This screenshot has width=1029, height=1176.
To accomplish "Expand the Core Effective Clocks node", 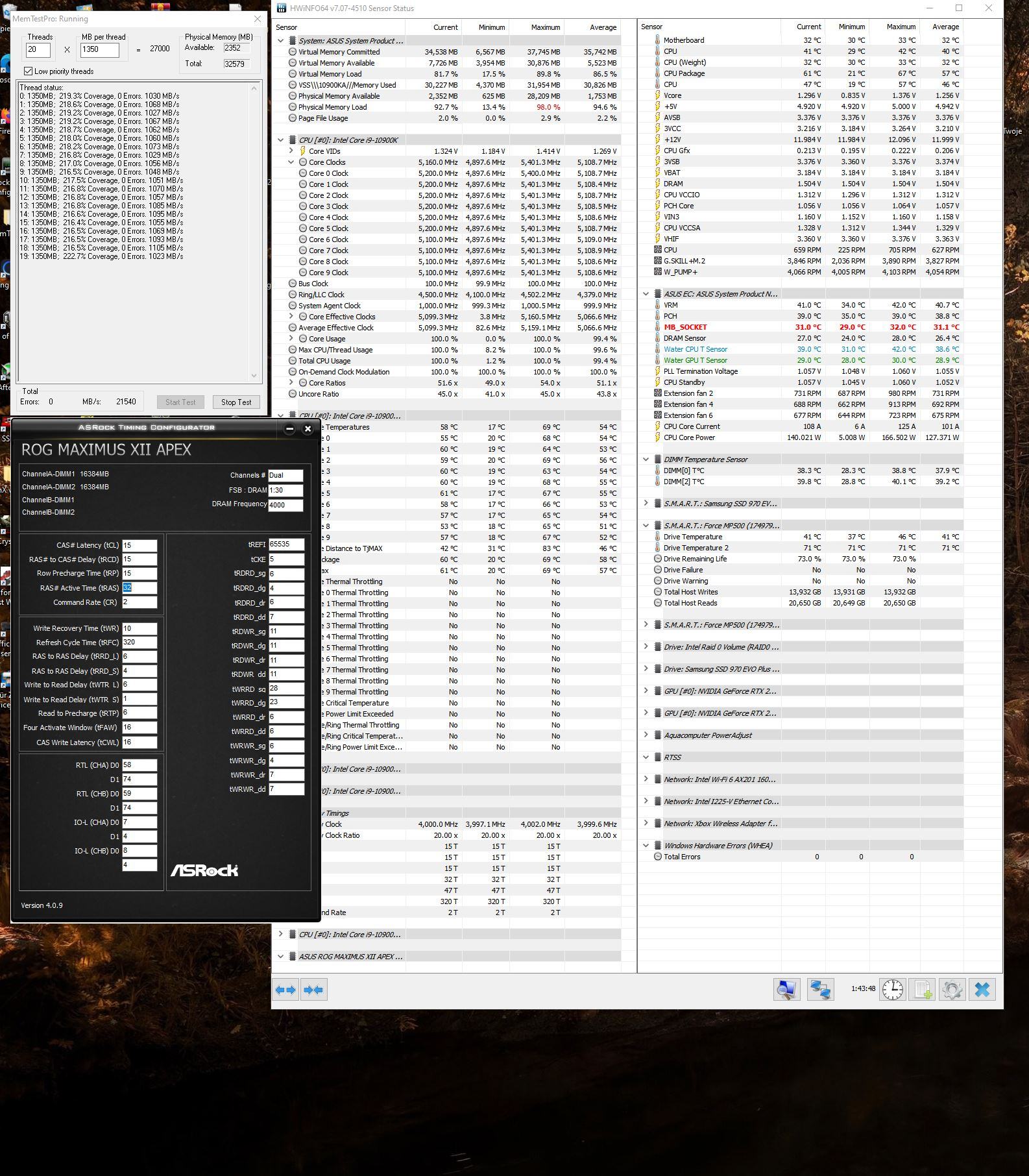I will (x=291, y=317).
